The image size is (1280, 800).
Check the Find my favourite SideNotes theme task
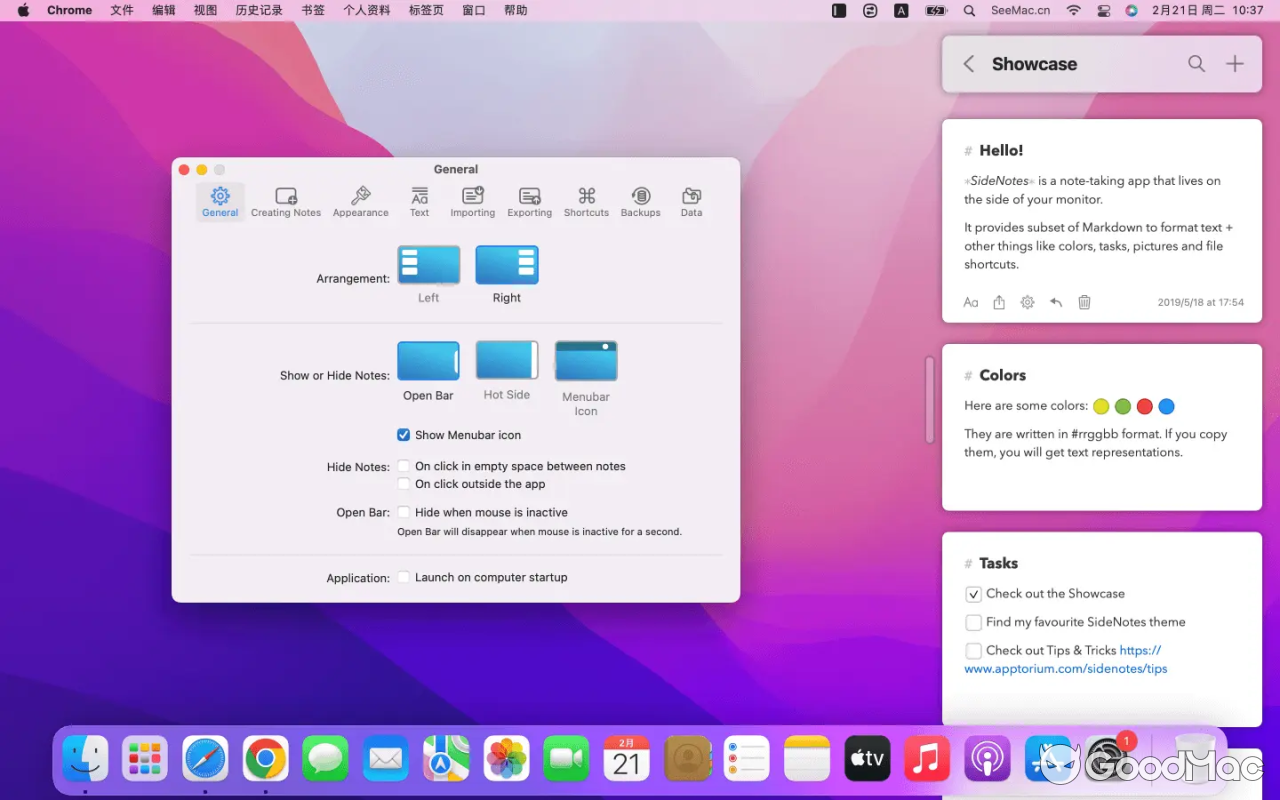973,622
